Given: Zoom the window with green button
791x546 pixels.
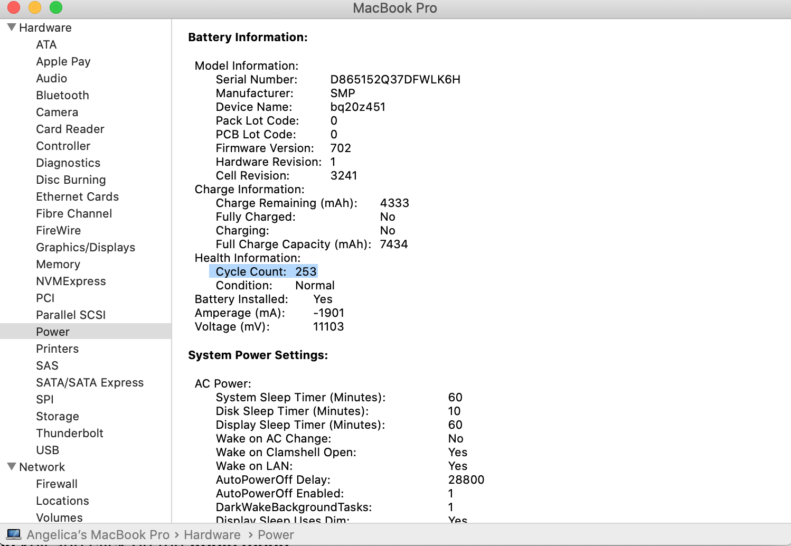Looking at the screenshot, I should [56, 8].
